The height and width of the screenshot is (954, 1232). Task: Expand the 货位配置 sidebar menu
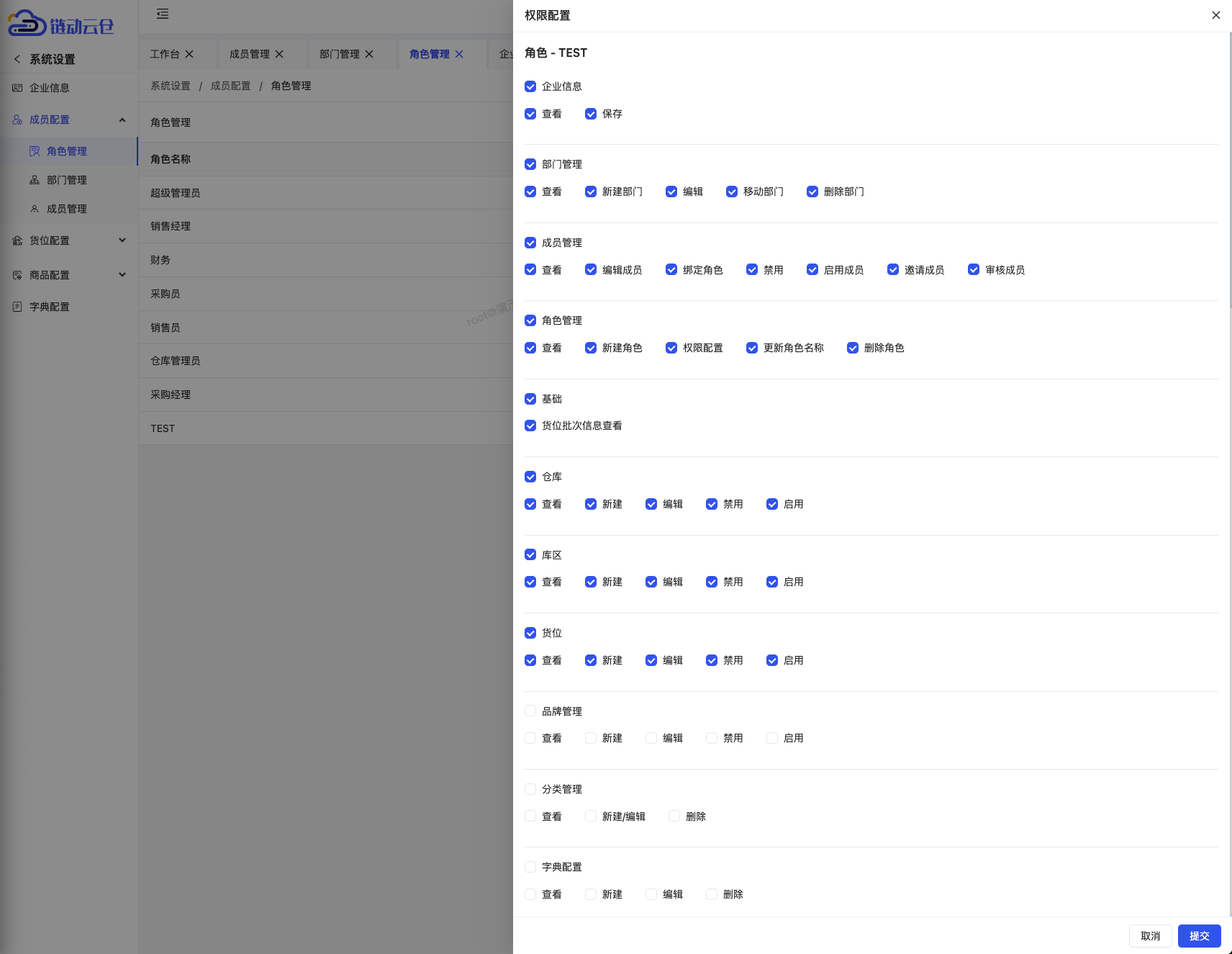click(x=122, y=240)
